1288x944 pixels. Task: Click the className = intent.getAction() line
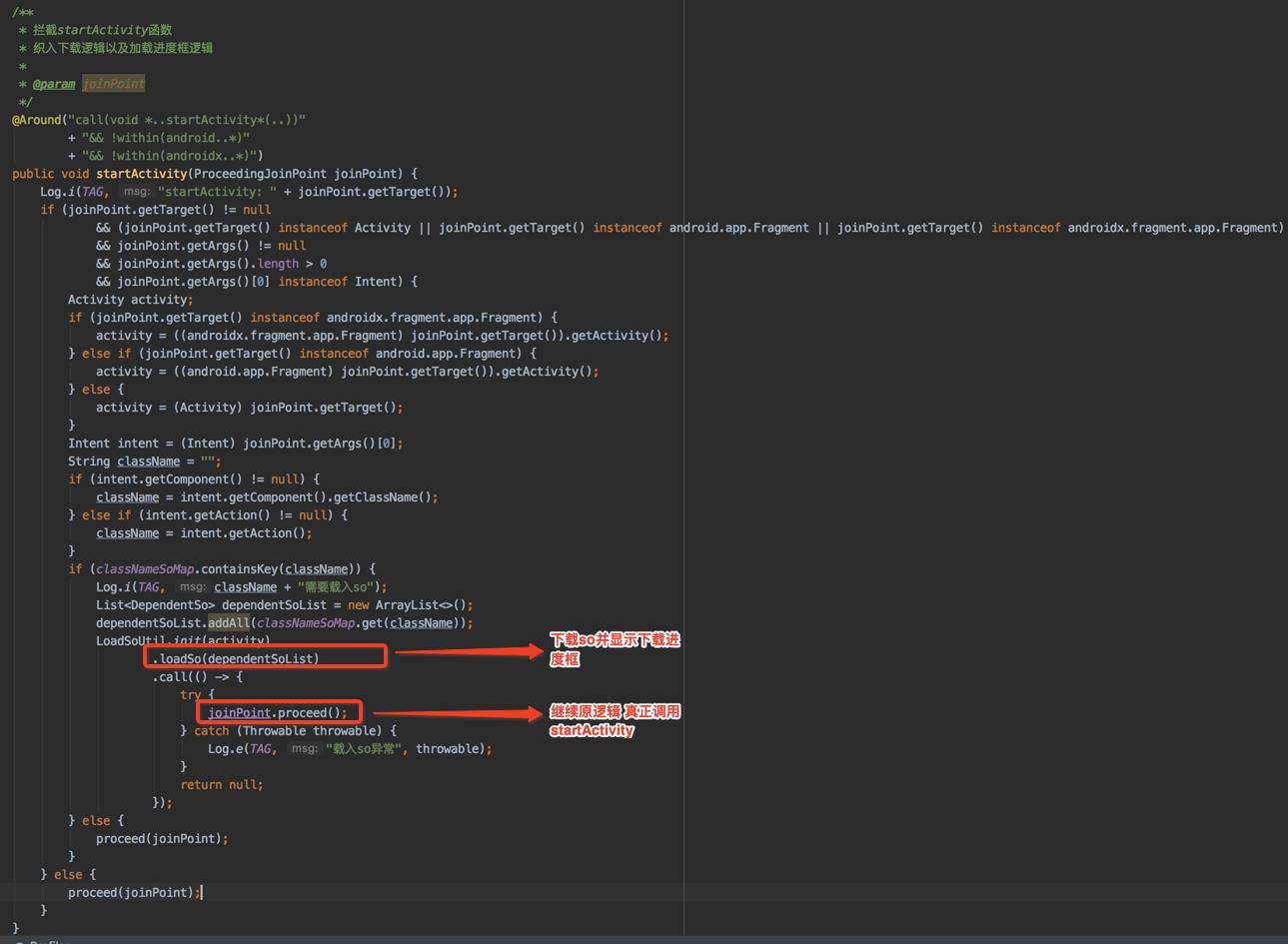204,533
